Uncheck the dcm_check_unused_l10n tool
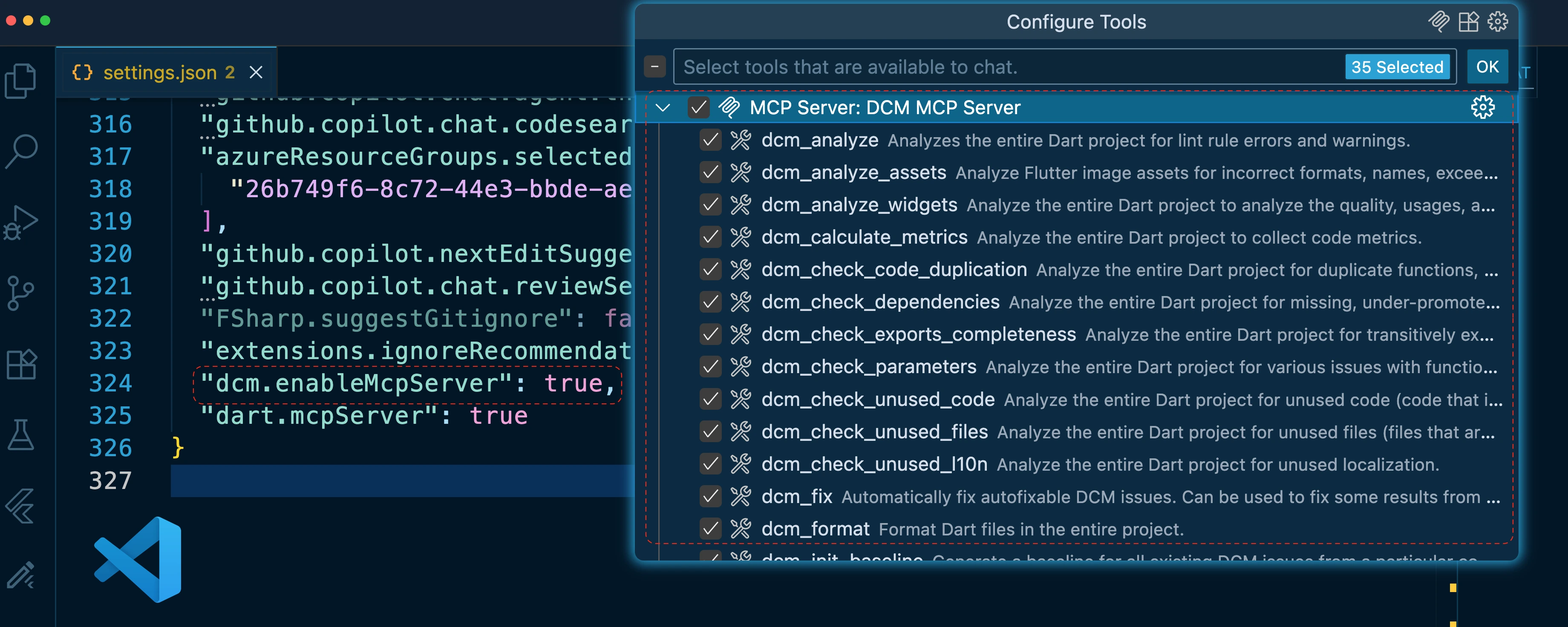Screen dimensions: 1568x627 tap(710, 464)
